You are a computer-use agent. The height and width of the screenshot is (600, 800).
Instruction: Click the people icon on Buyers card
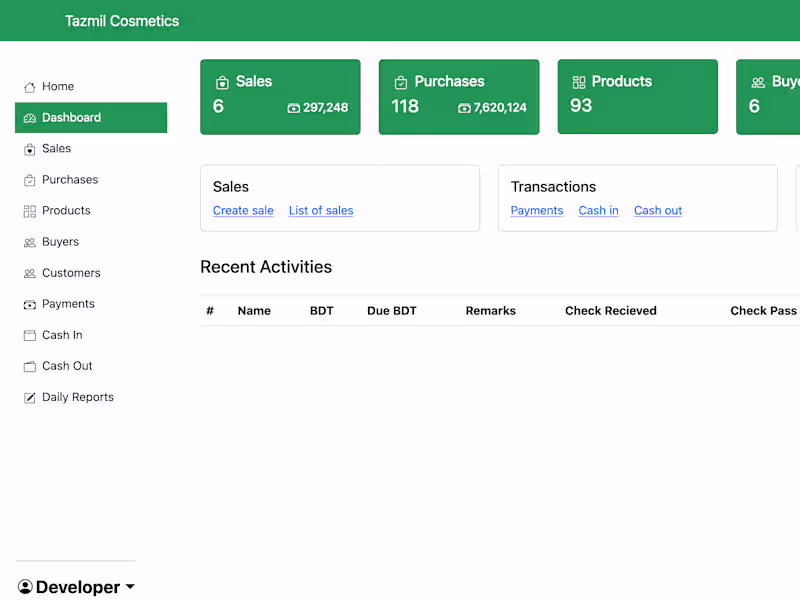pos(758,82)
